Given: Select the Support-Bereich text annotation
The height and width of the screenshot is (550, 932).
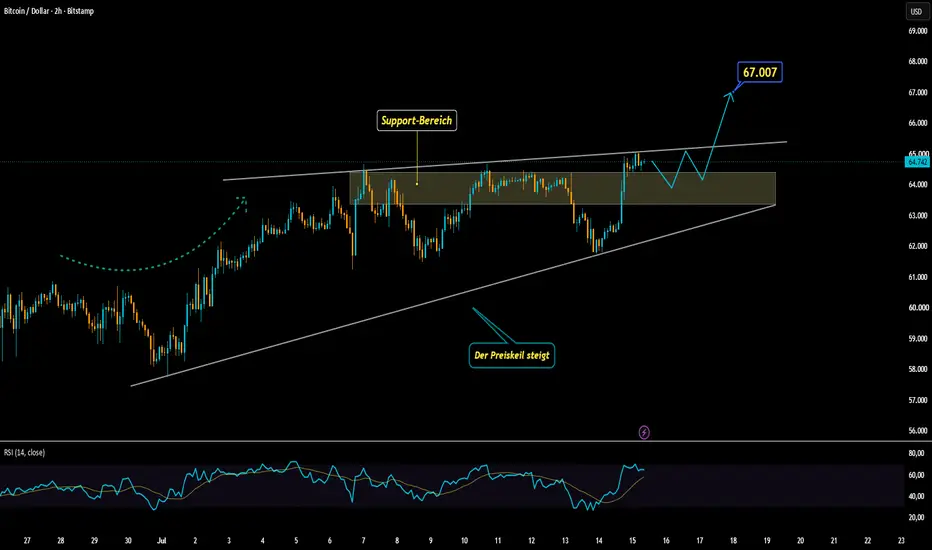Looking at the screenshot, I should pyautogui.click(x=417, y=121).
